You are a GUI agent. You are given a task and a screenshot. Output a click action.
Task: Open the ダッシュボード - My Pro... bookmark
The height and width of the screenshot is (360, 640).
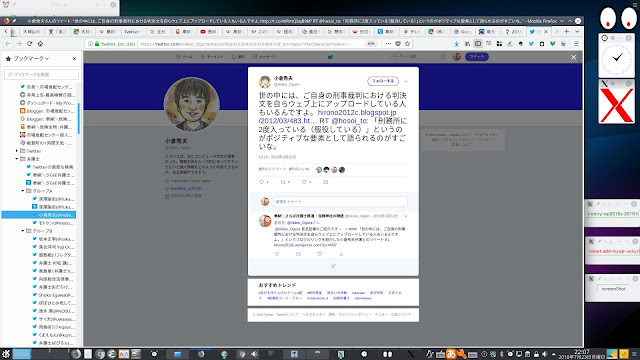pos(46,103)
